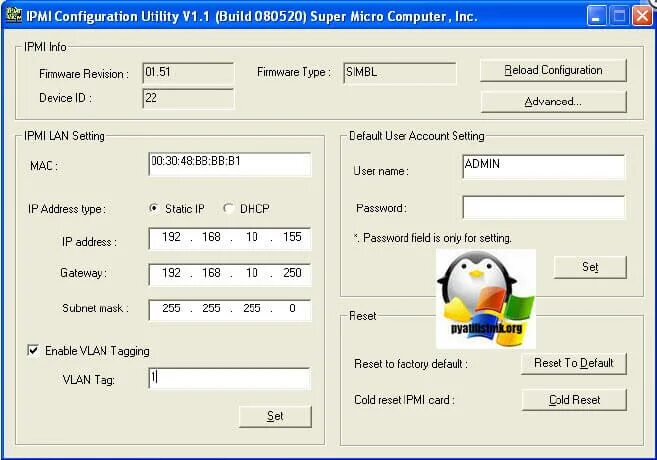Click the IP address second octet 168
657x460 pixels.
point(211,237)
